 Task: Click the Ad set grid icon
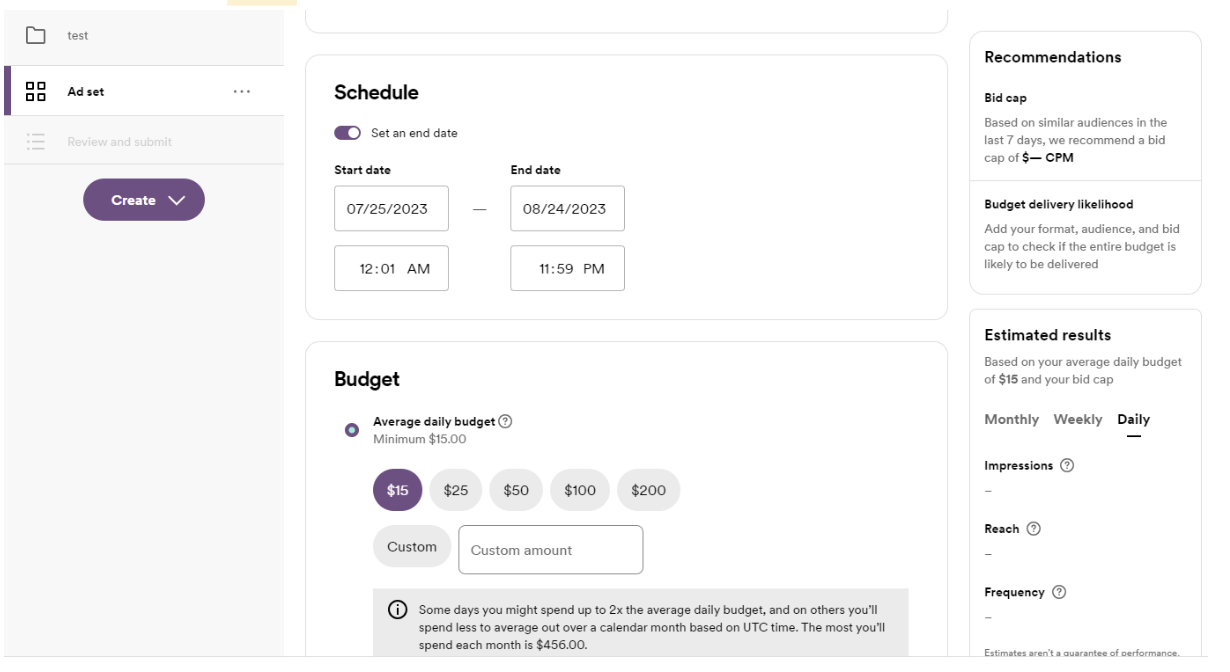pos(36,92)
